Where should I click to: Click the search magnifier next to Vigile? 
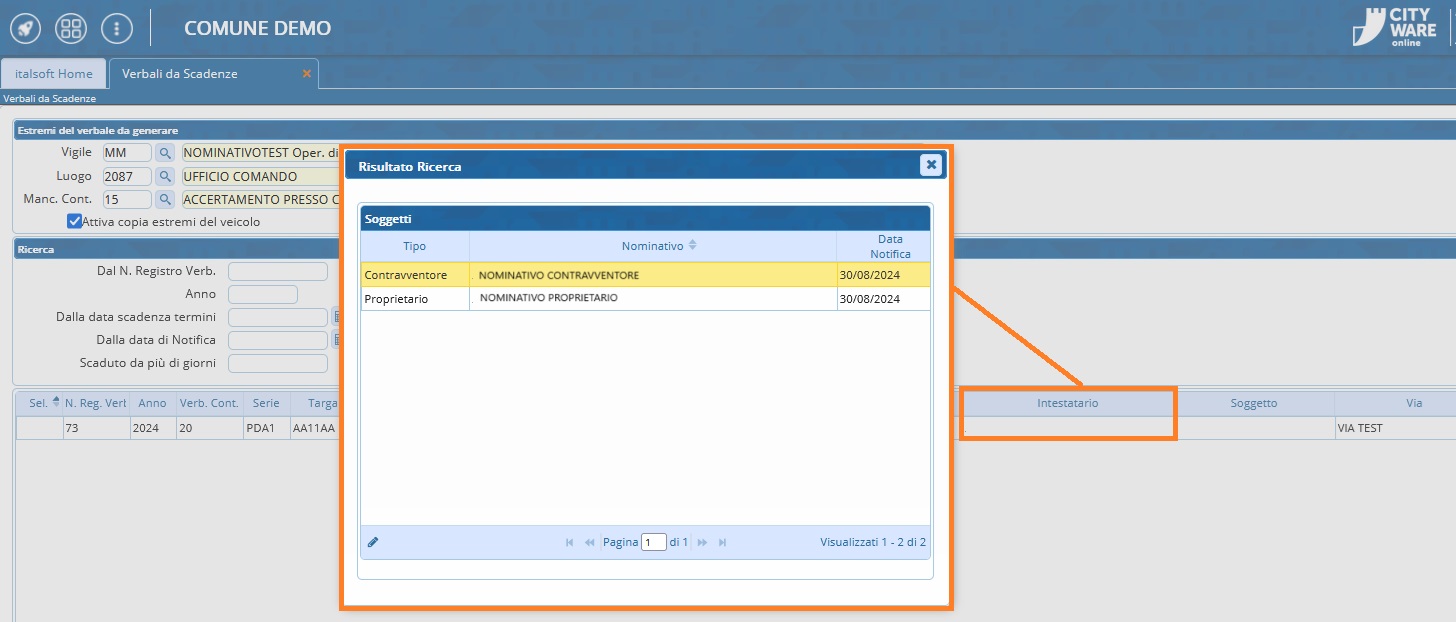(x=165, y=153)
